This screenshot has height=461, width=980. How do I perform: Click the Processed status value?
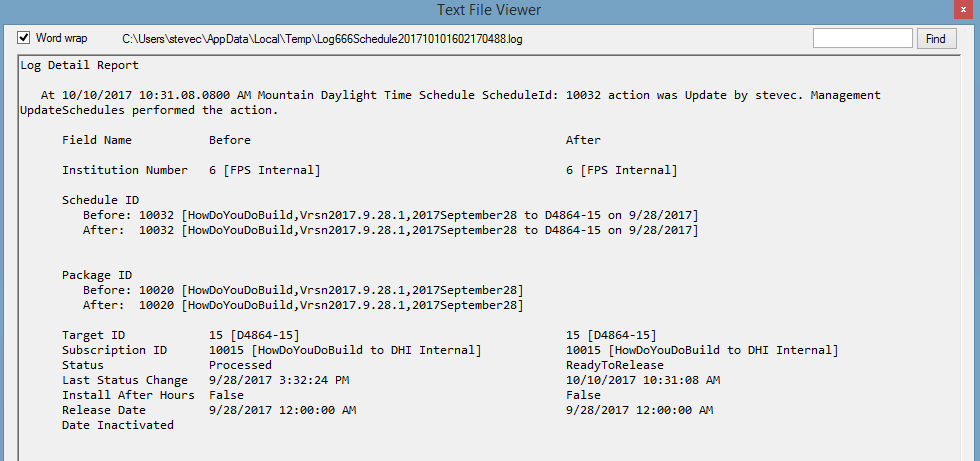[x=240, y=365]
